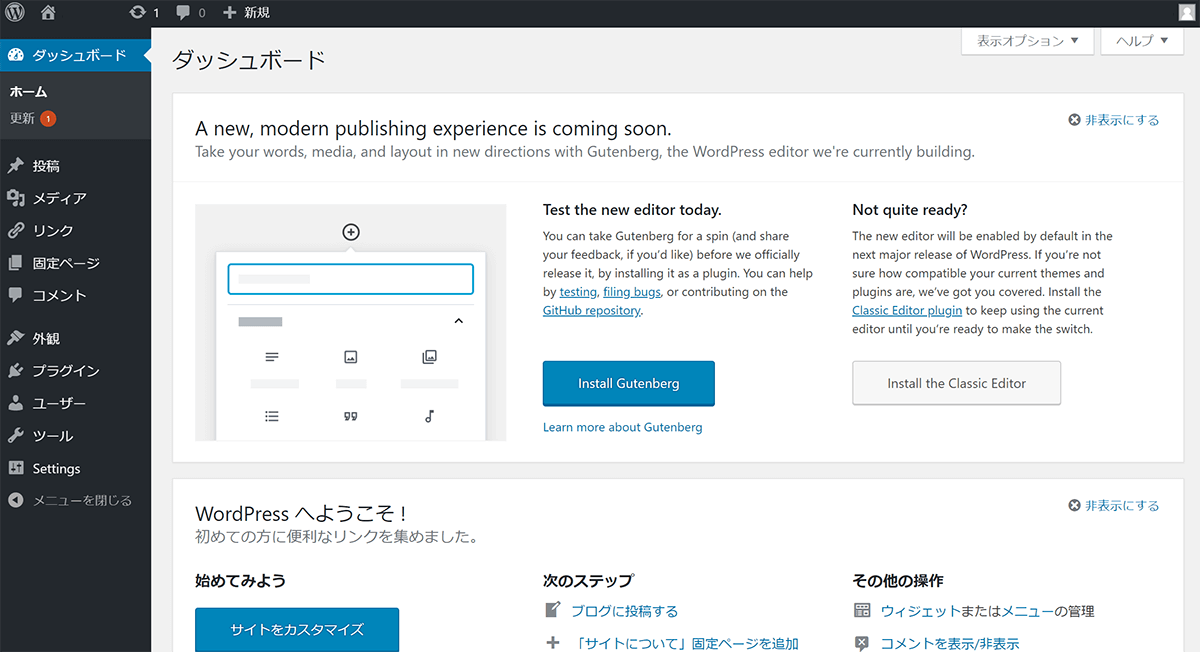Collapse the block category chevron in preview

(x=459, y=322)
